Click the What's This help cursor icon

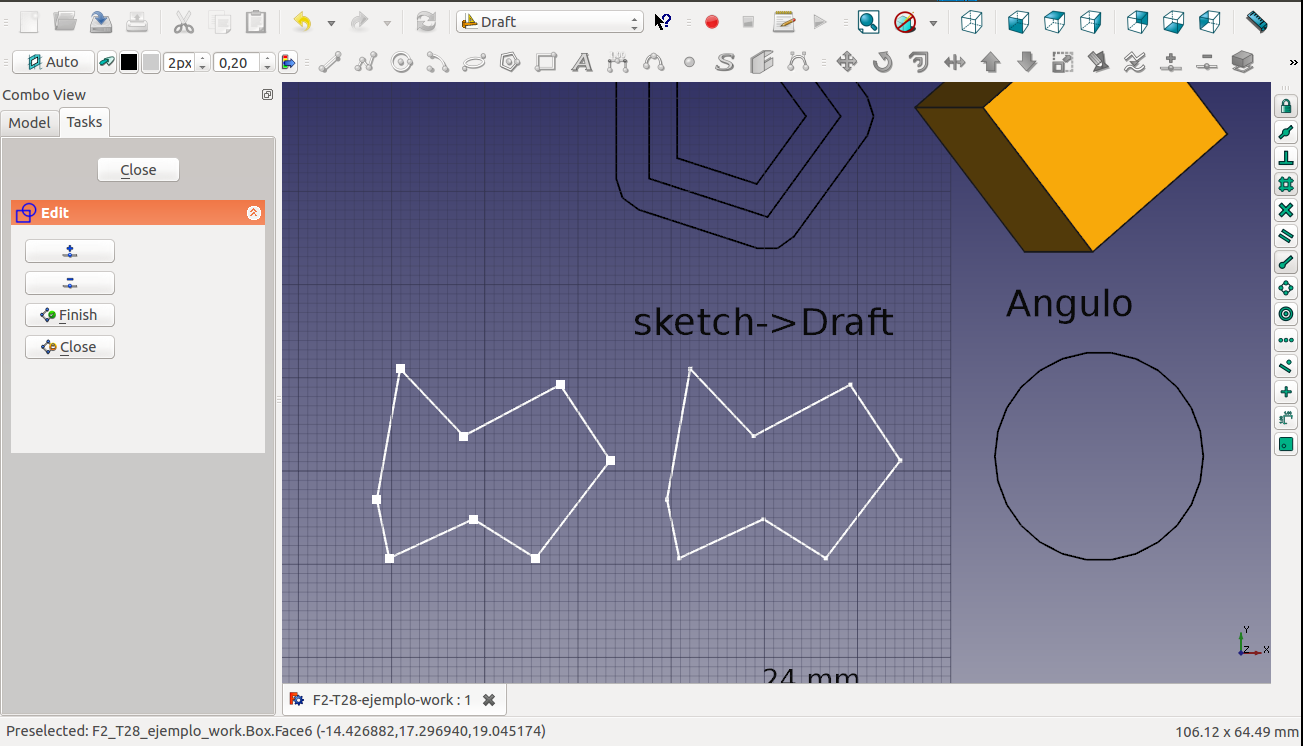pos(662,21)
